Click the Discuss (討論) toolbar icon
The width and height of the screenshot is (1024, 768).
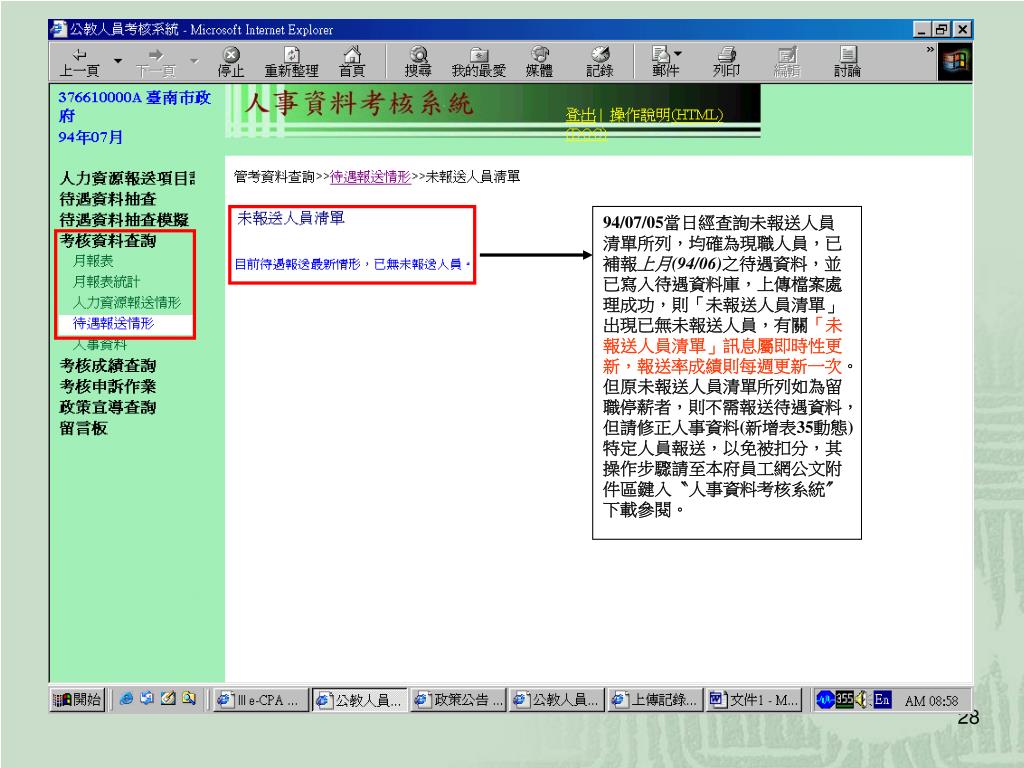[x=847, y=62]
